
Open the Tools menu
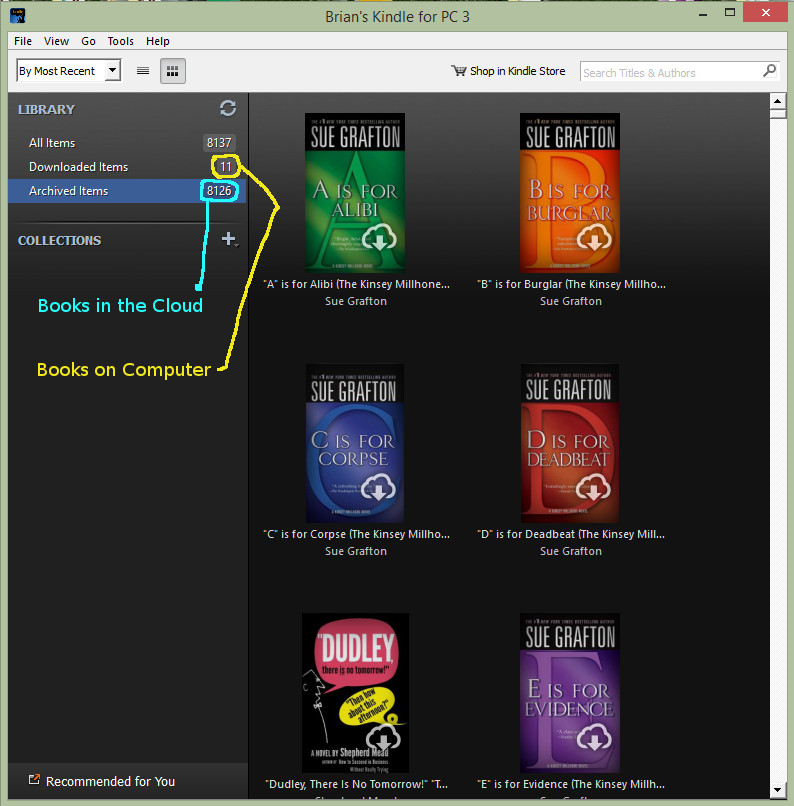click(120, 41)
